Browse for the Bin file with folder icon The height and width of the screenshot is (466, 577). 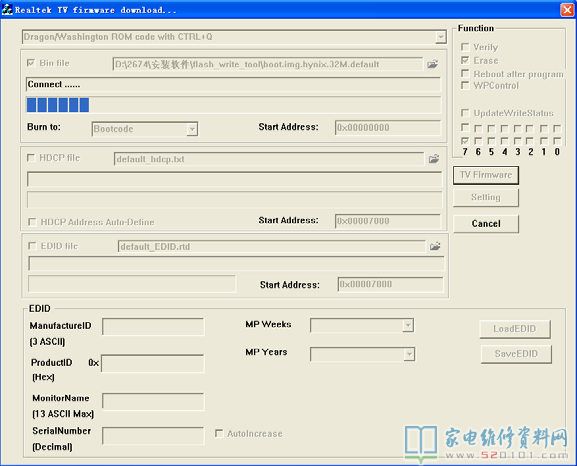click(x=432, y=64)
